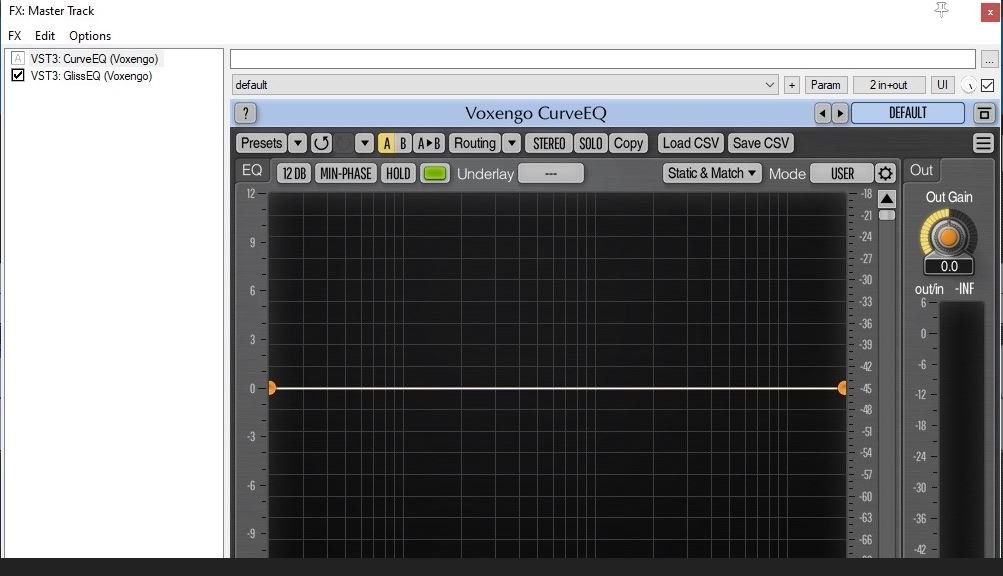Toggle SOLO channel group

click(590, 143)
